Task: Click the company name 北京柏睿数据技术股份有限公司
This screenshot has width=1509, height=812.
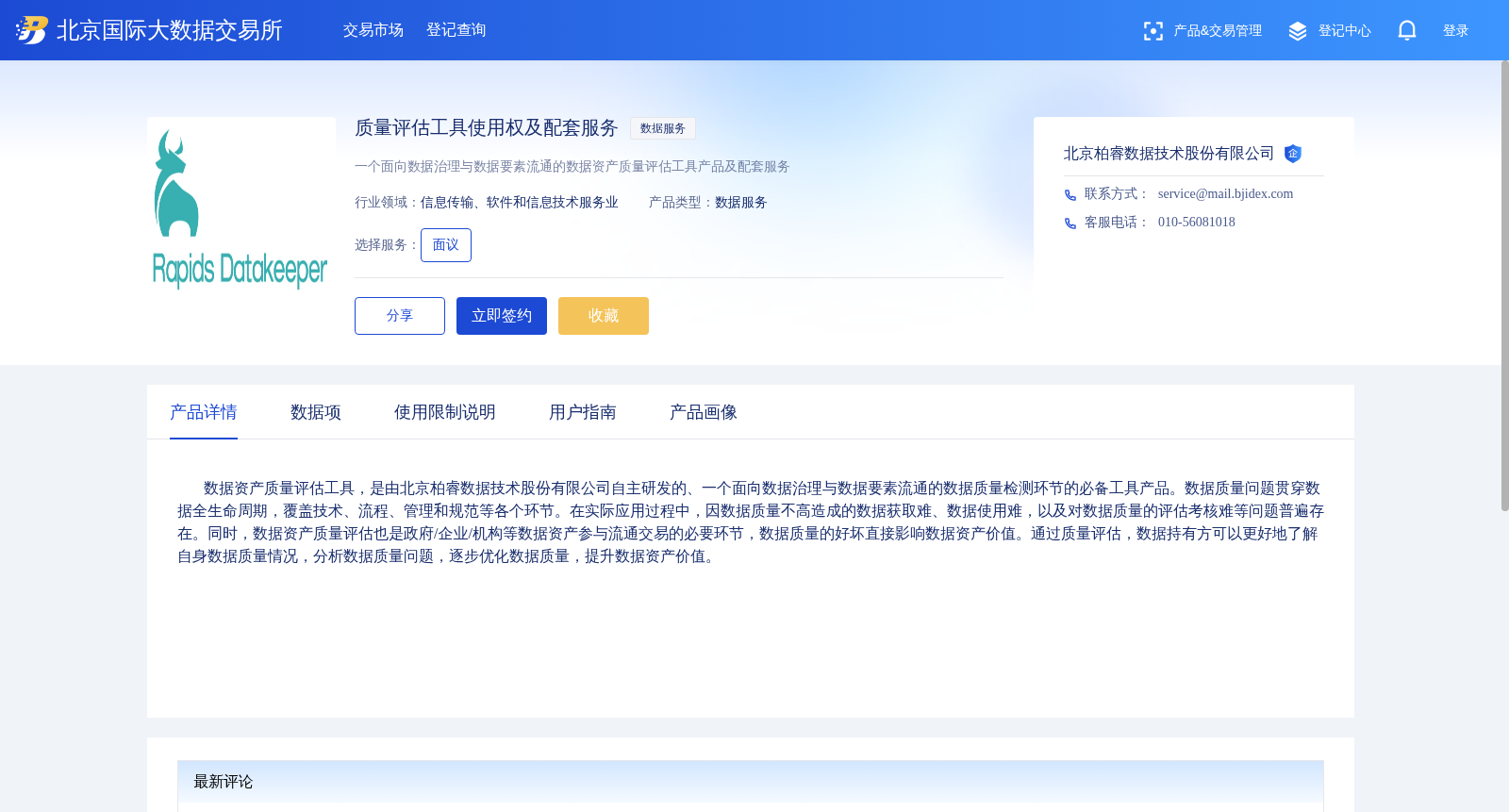Action: click(1169, 154)
